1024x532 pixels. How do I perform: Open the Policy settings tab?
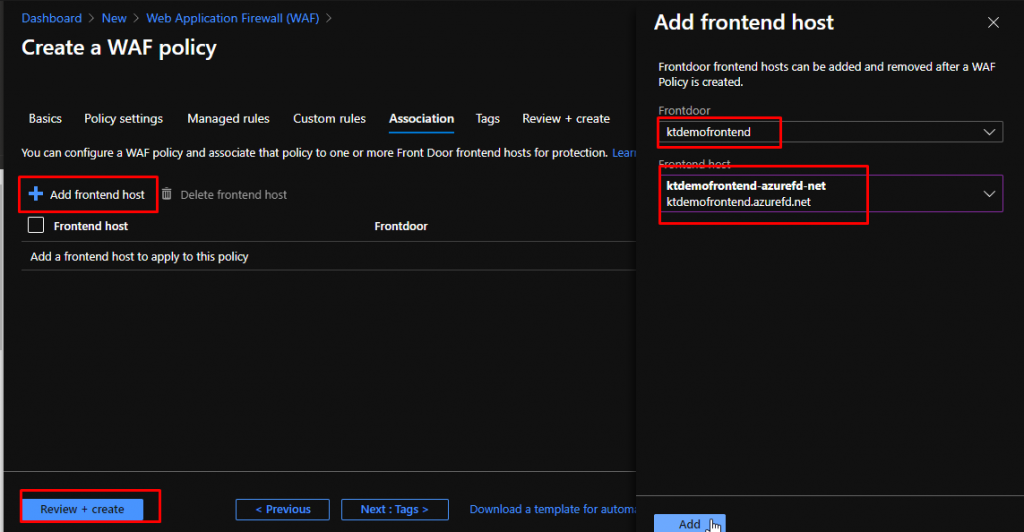coord(123,119)
